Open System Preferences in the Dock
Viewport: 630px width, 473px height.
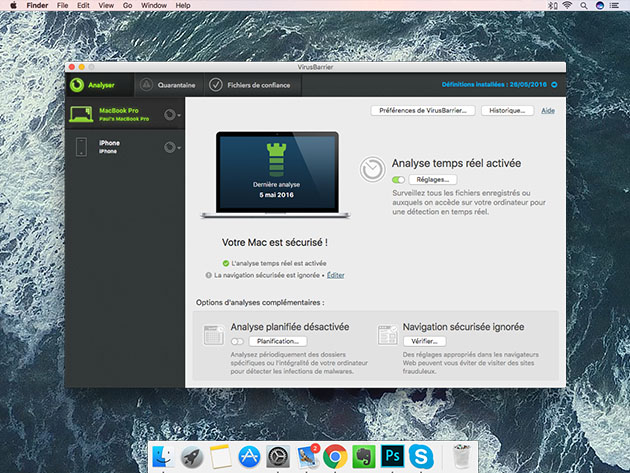pos(278,457)
